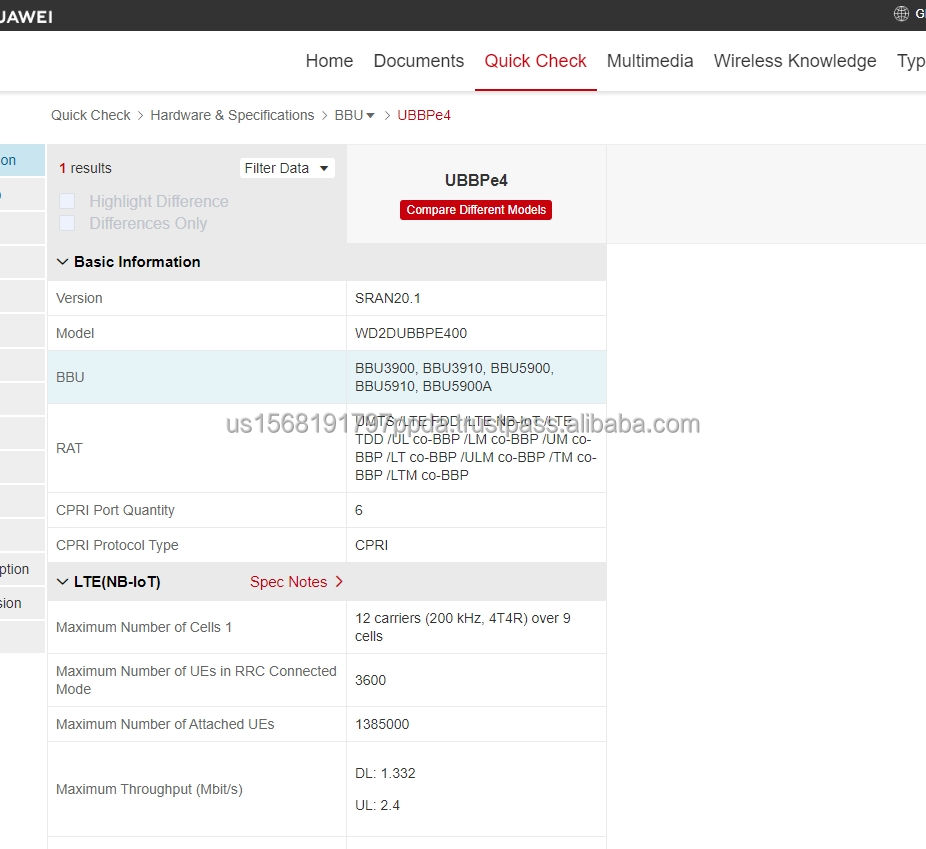The width and height of the screenshot is (926, 849).
Task: Open the Documents tab
Action: (418, 61)
